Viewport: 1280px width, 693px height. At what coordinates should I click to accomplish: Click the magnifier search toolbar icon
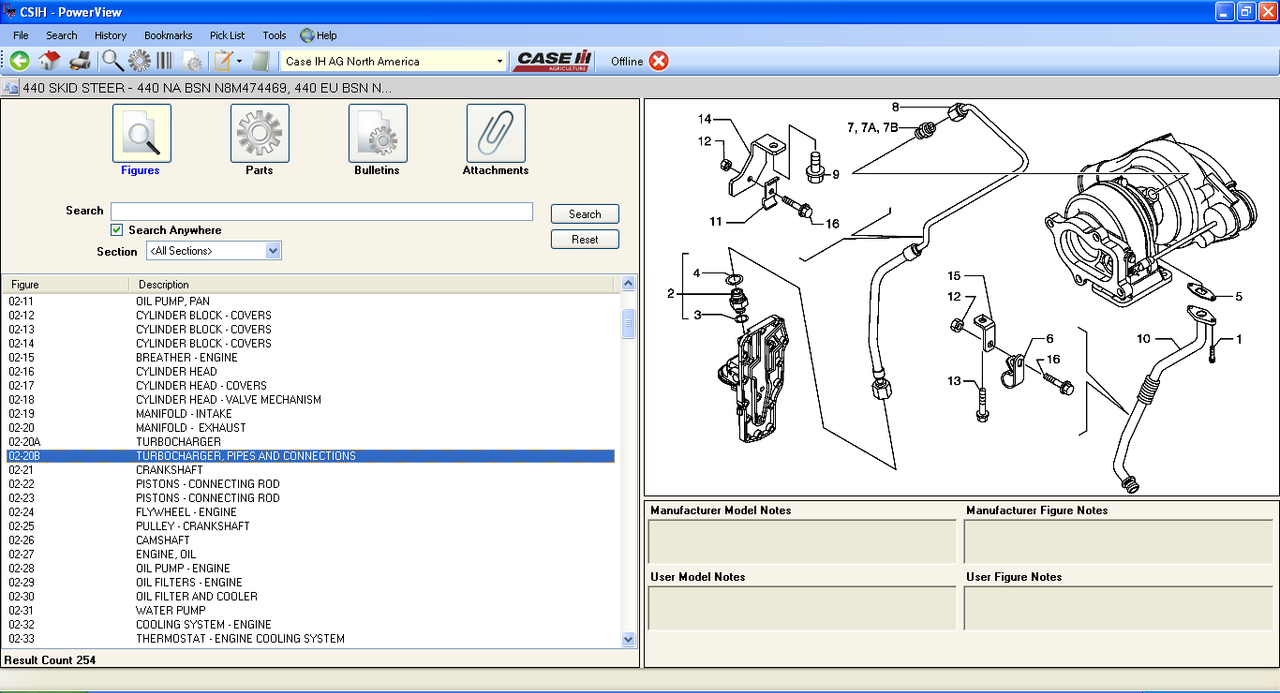coord(112,61)
